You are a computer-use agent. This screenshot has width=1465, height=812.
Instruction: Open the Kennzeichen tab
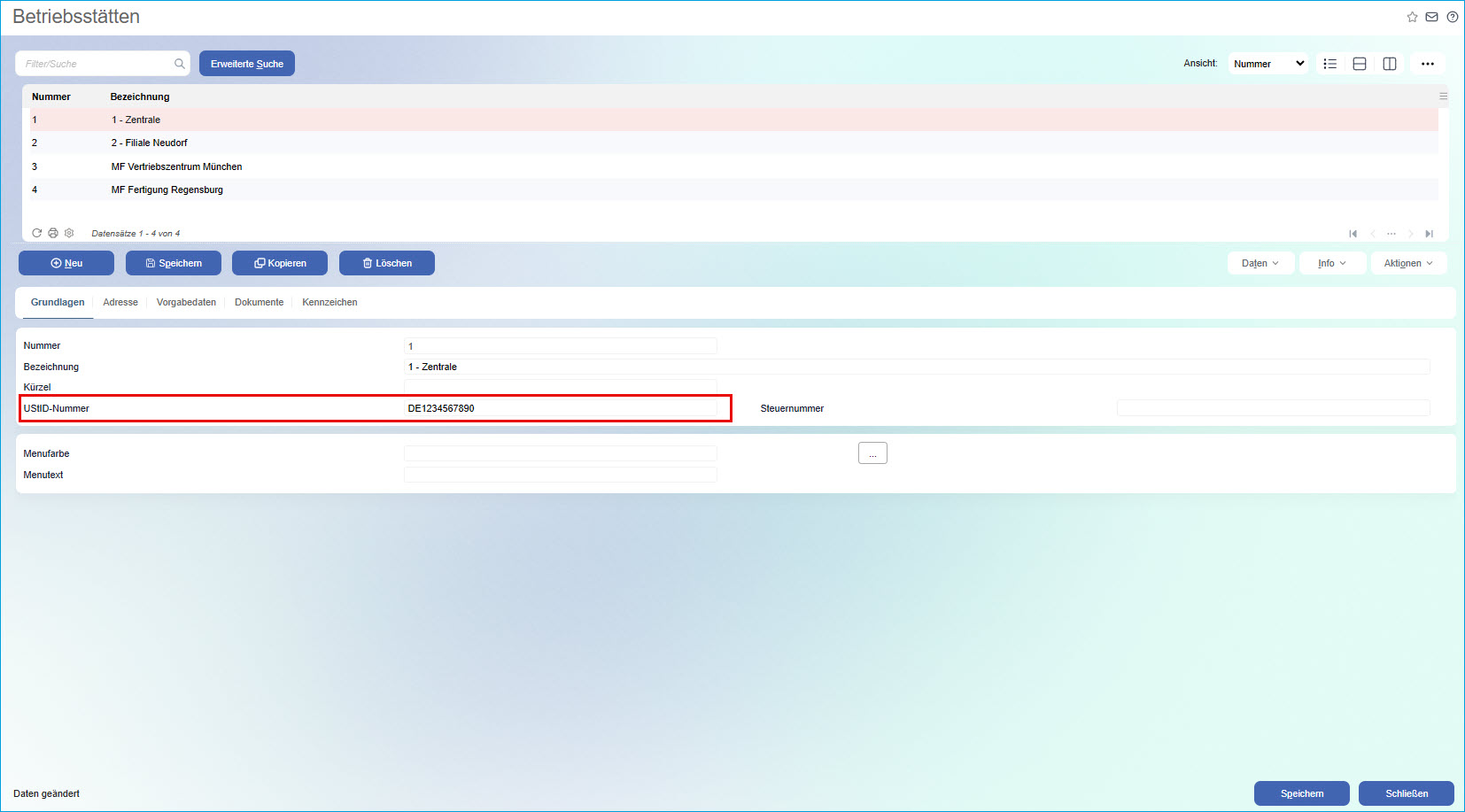329,302
